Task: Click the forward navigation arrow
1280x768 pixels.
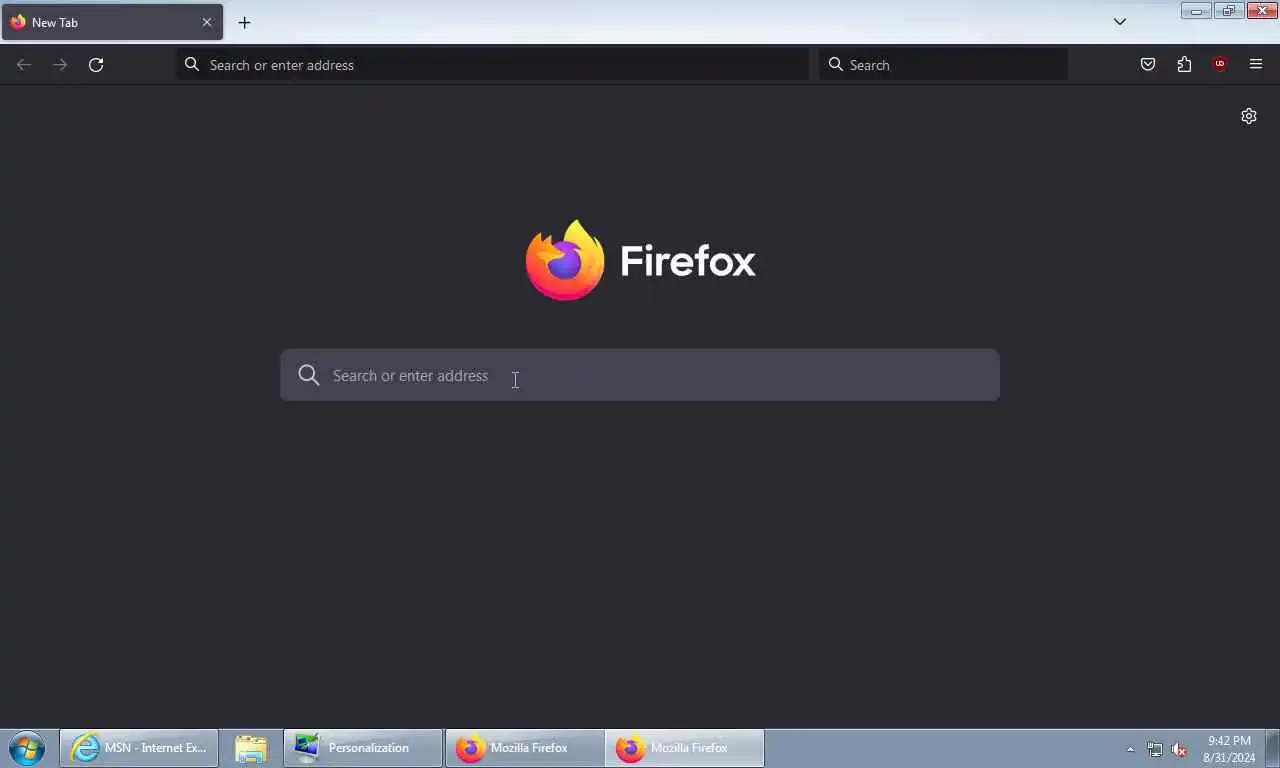Action: point(60,65)
